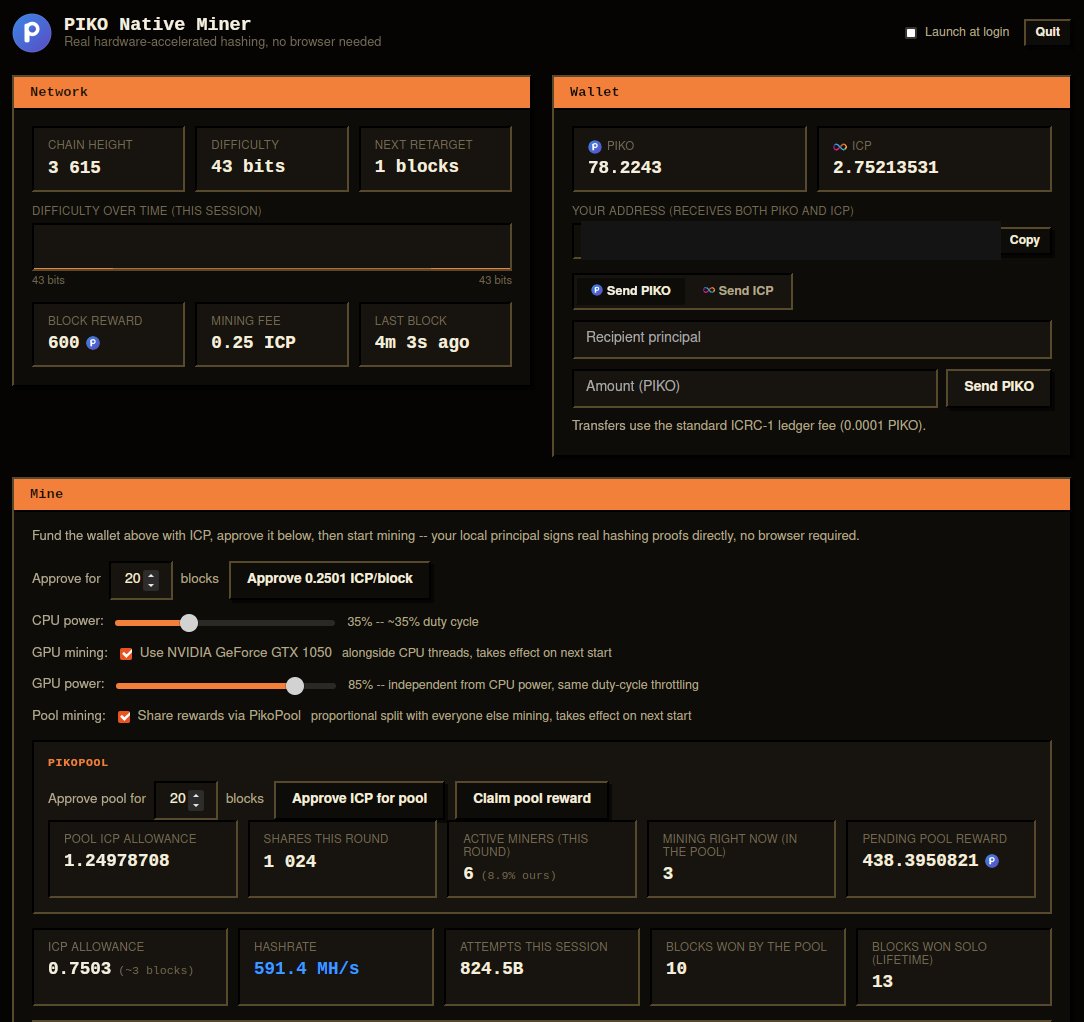Click difficulty value 43 bits
Screen dimensions: 1084x1022
tap(247, 167)
